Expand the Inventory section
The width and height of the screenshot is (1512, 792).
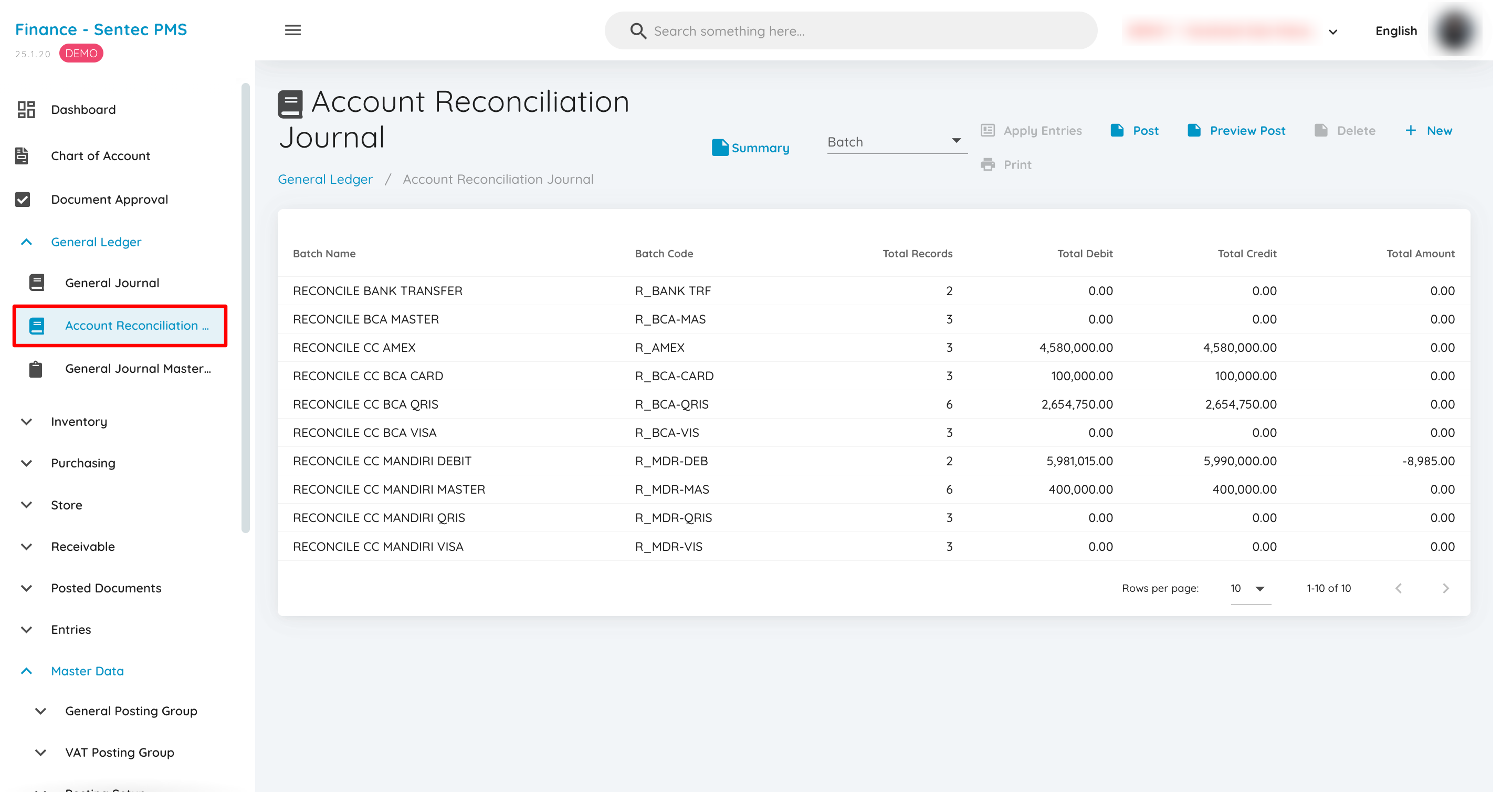26,422
